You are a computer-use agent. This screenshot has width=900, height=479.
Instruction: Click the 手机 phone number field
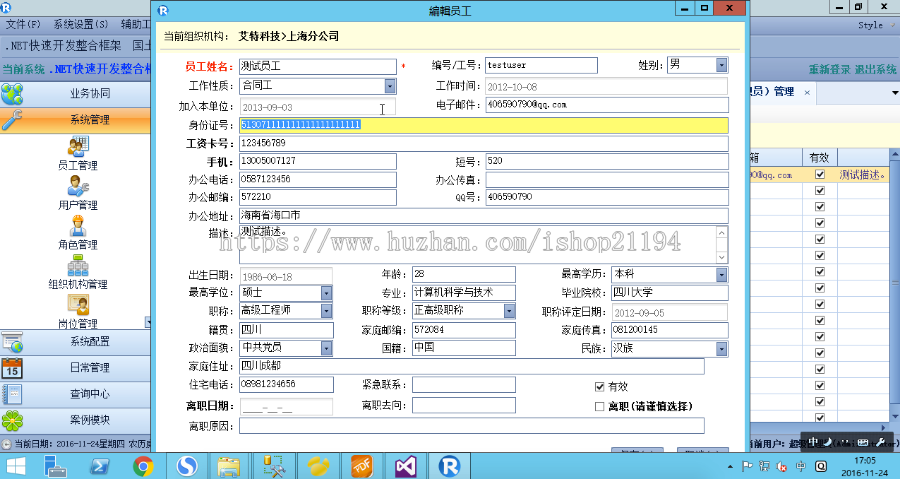point(317,161)
